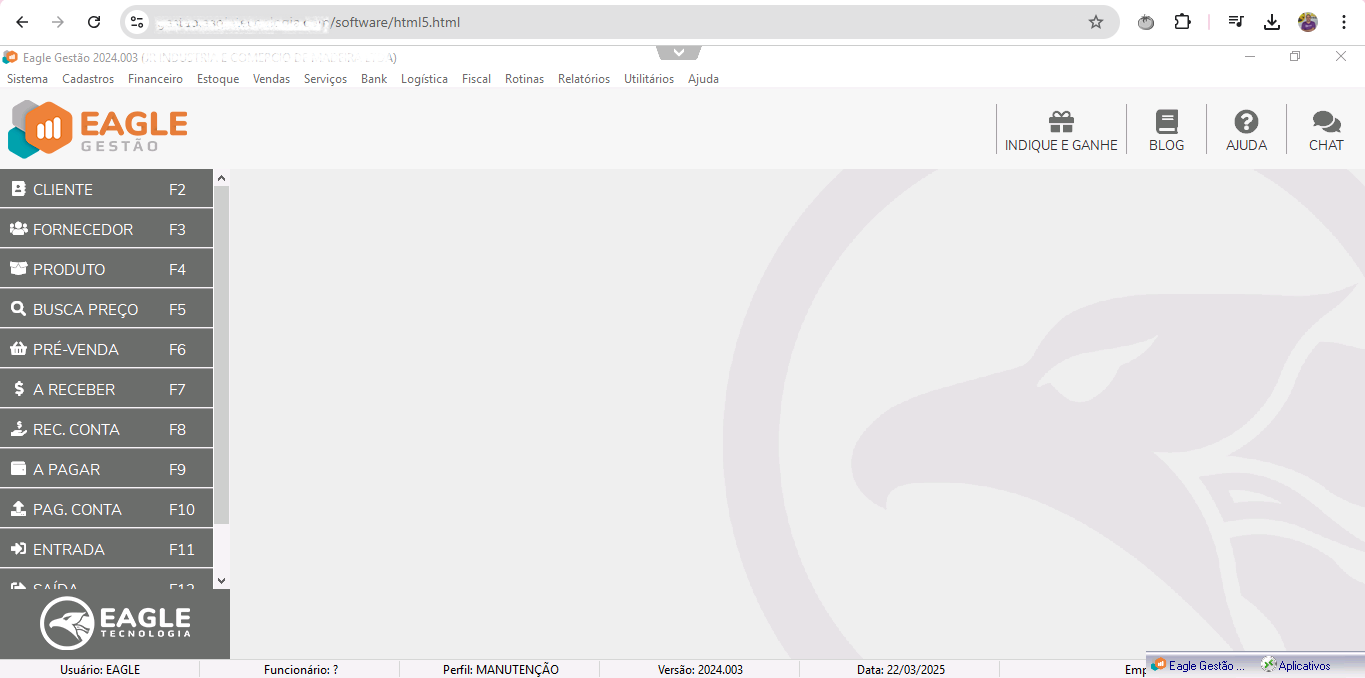Open the FORNECEDOR F3 sidebar button

106,229
